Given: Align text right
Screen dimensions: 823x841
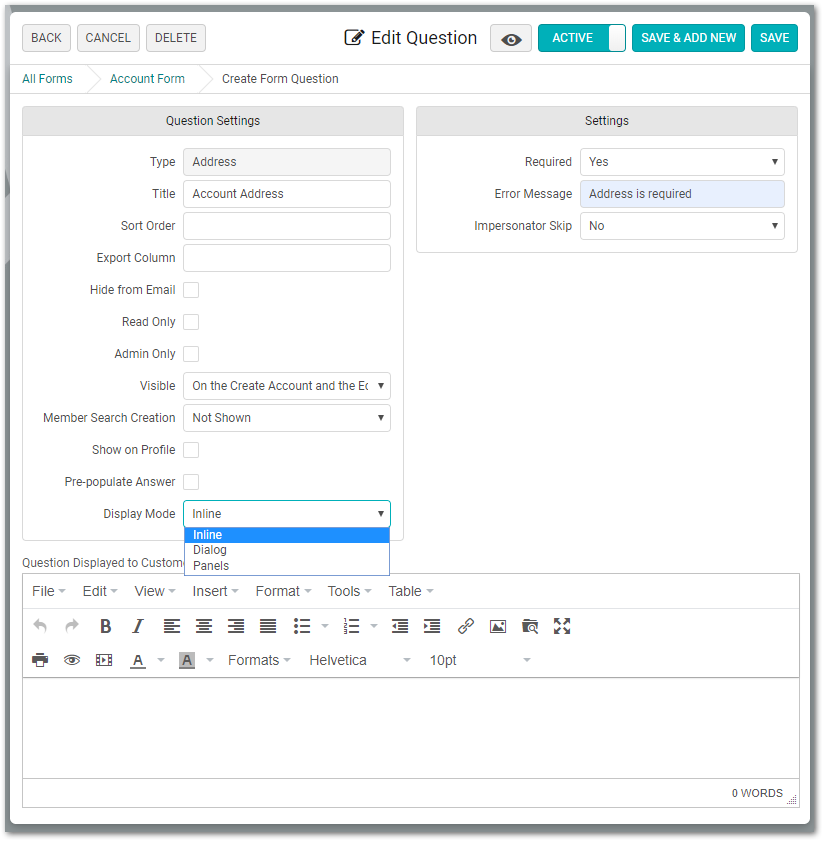Looking at the screenshot, I should pos(236,626).
